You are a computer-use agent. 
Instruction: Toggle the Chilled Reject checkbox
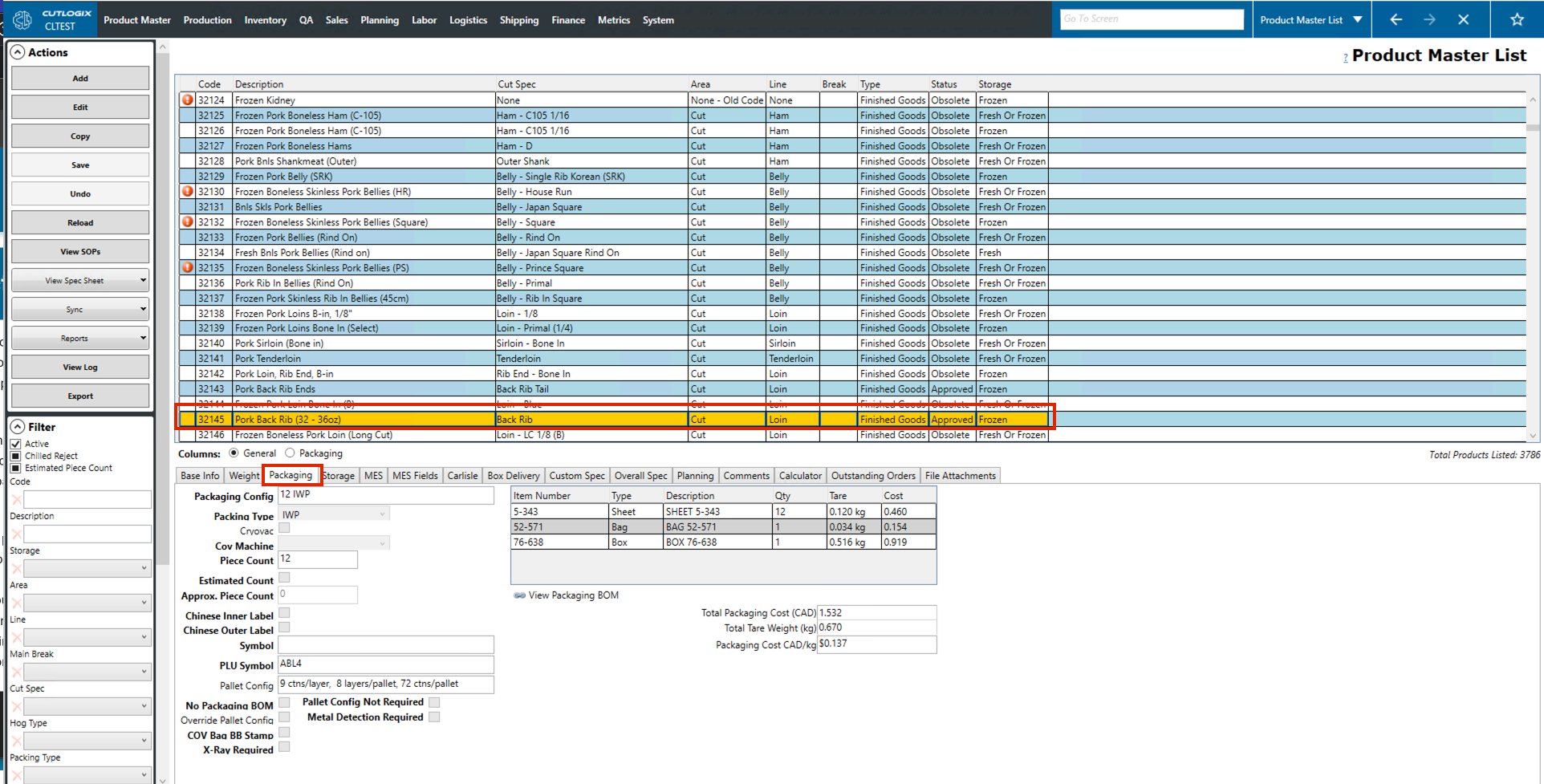[16, 456]
